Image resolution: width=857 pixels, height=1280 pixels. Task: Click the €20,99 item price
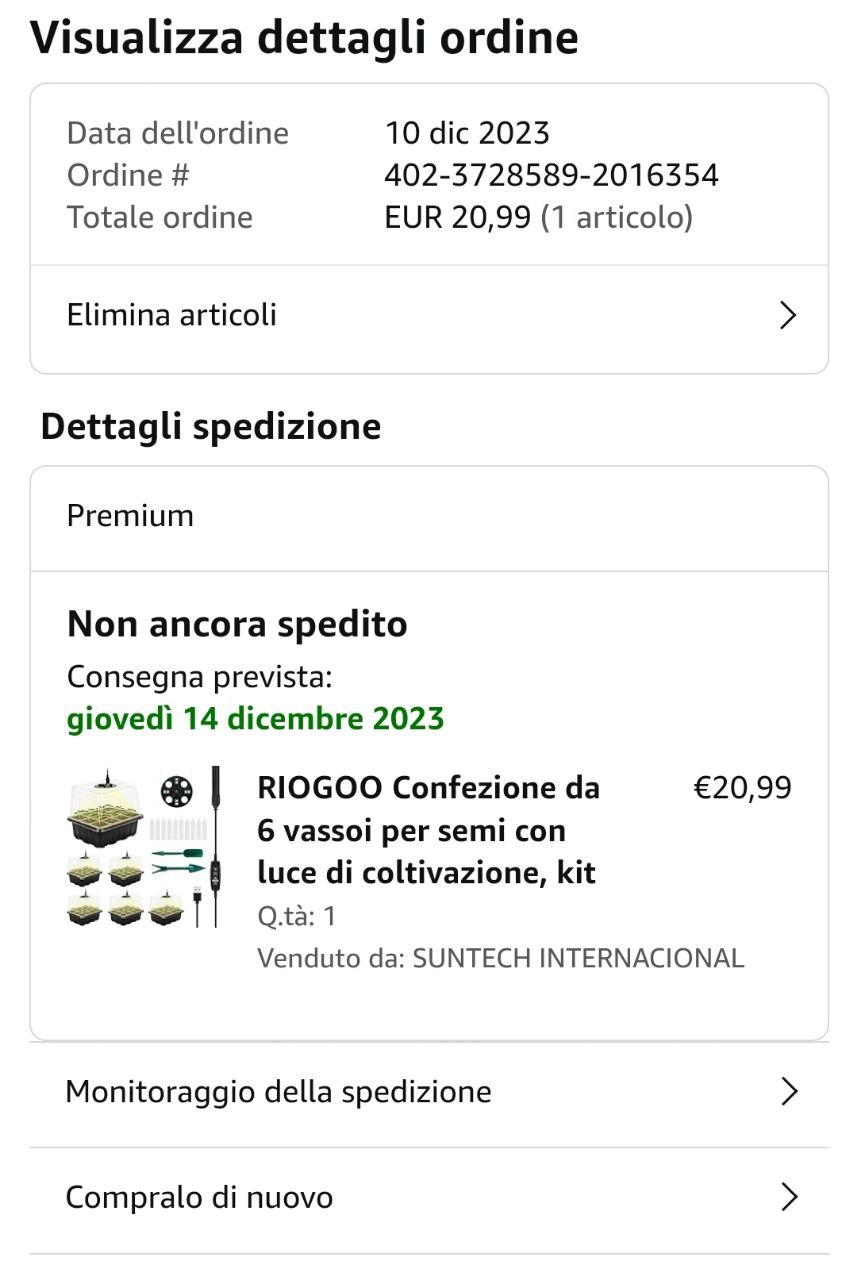742,788
